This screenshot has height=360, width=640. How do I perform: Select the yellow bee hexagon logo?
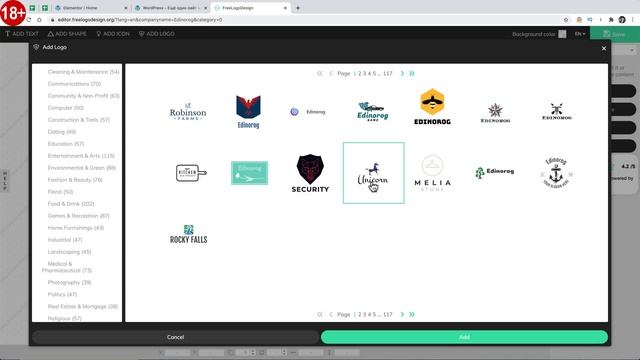[432, 107]
